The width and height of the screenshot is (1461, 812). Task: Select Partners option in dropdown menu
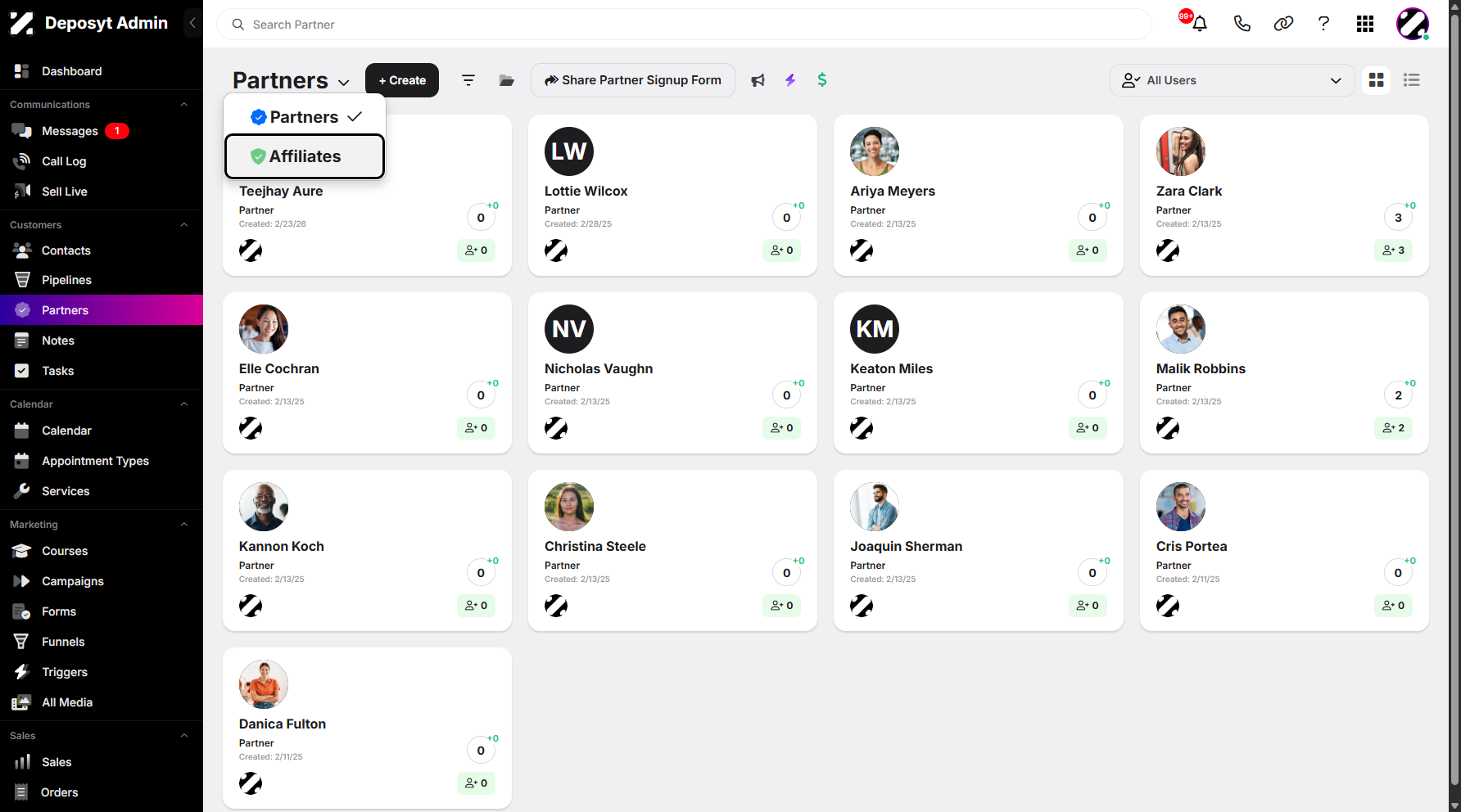click(x=305, y=117)
